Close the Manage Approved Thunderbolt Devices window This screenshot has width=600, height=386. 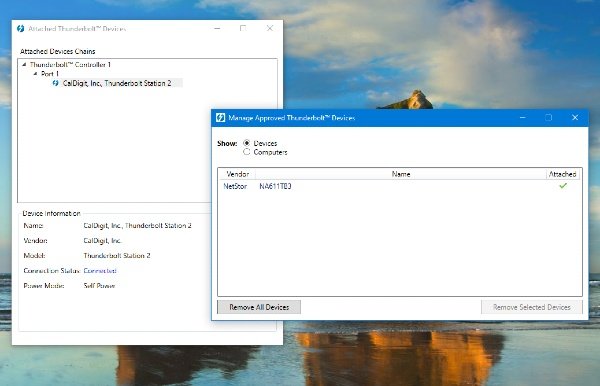coord(575,117)
